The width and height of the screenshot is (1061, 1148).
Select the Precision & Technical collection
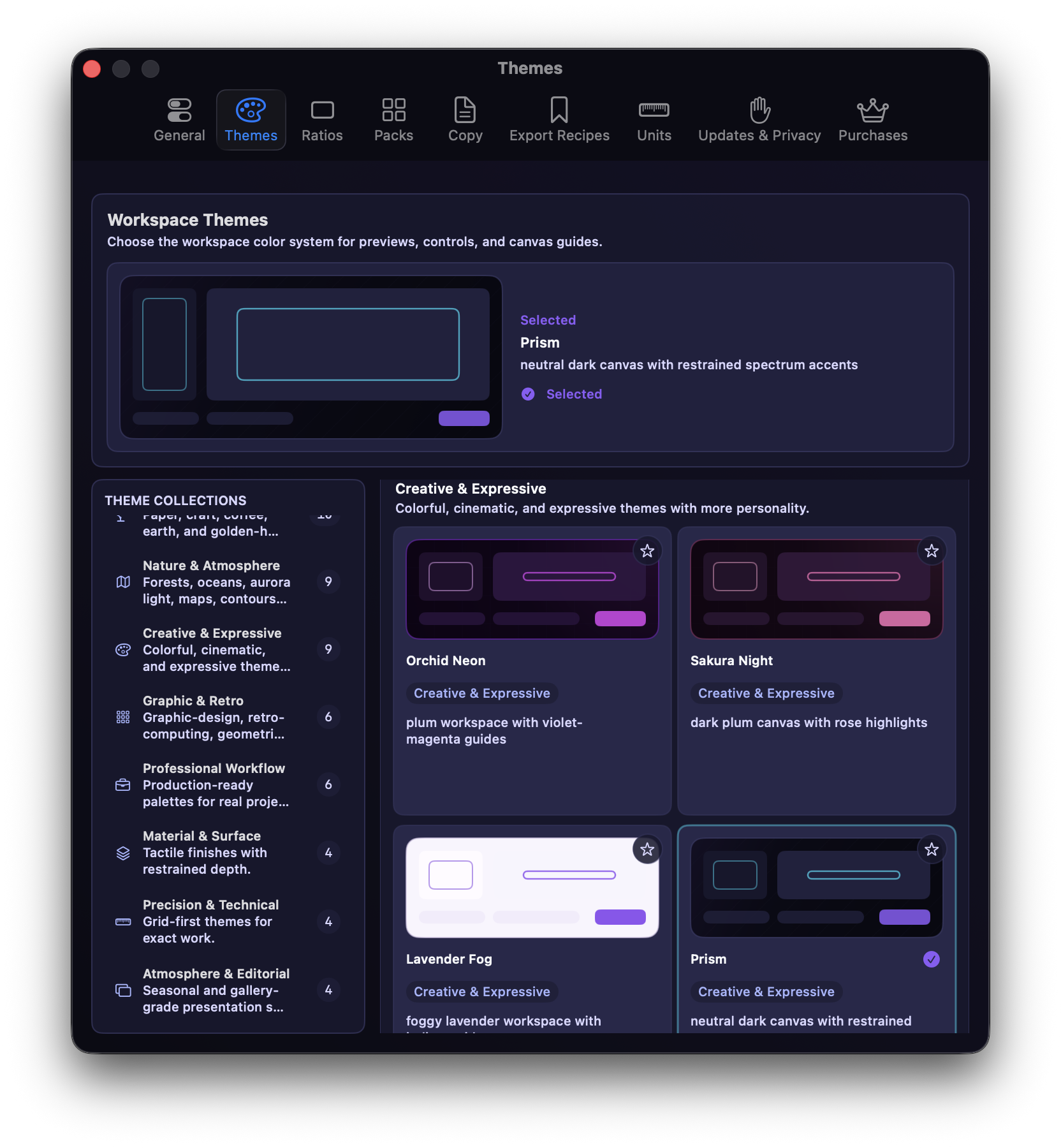pyautogui.click(x=228, y=922)
